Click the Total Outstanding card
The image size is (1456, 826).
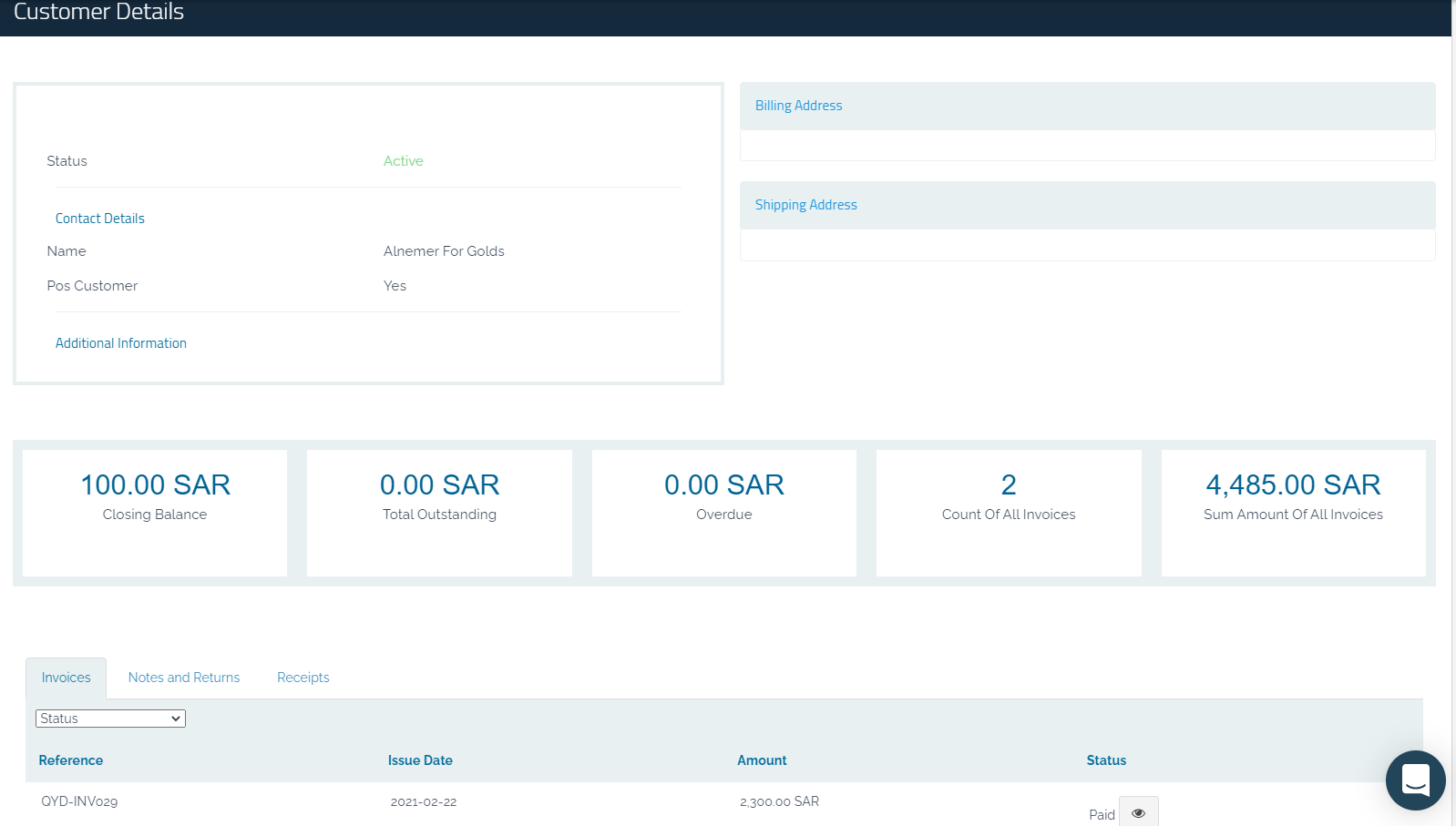439,513
